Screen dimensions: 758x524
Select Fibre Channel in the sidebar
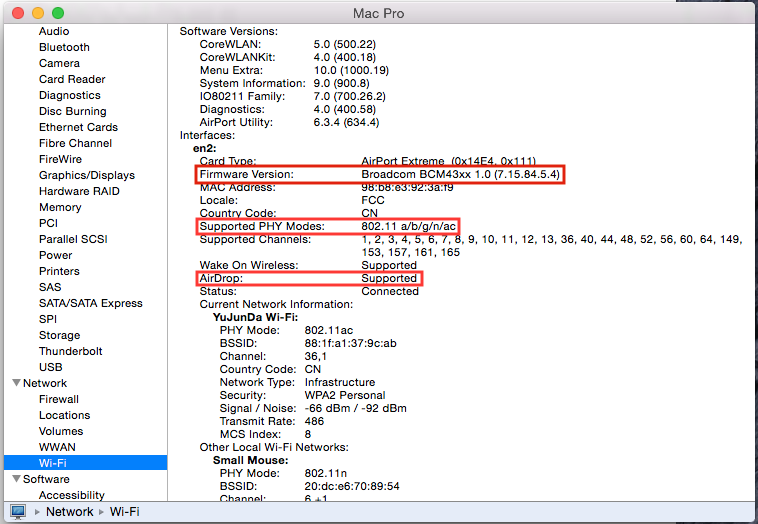point(75,143)
